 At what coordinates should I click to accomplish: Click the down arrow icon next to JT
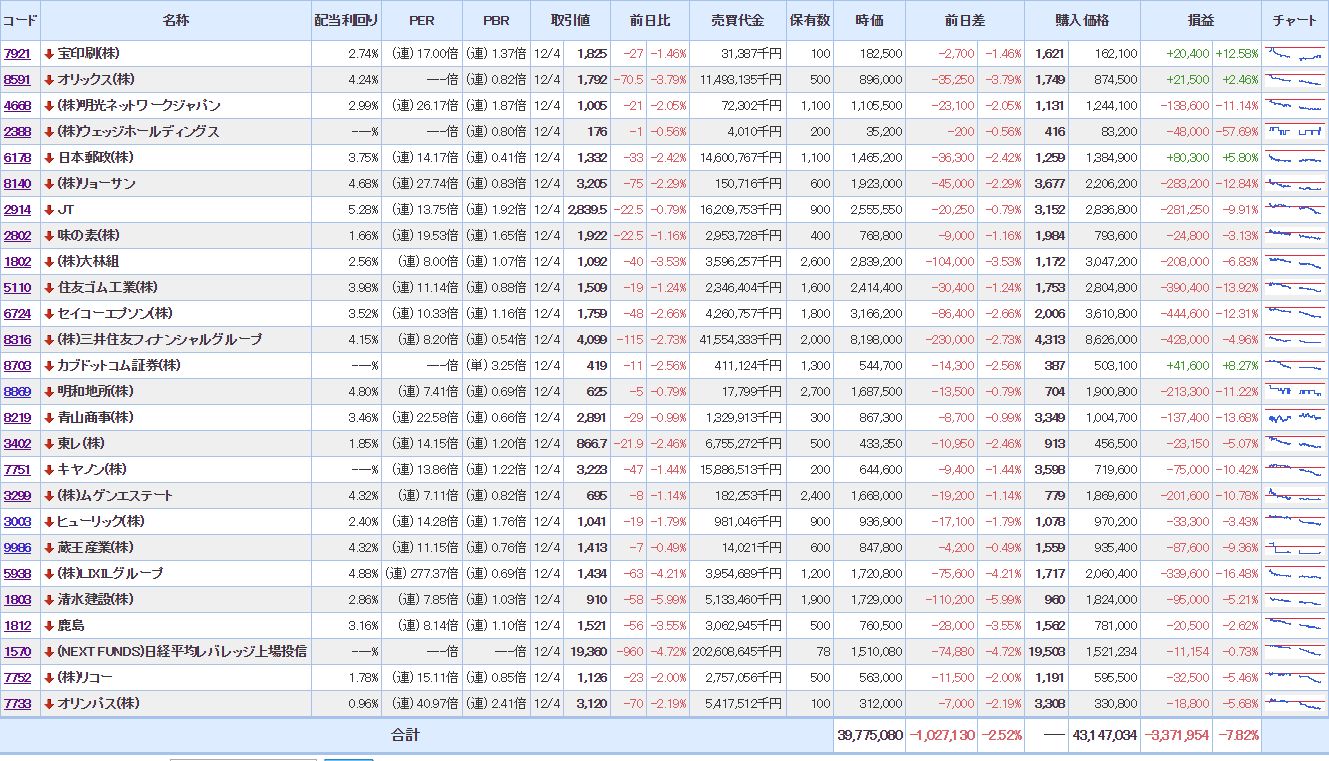point(49,210)
